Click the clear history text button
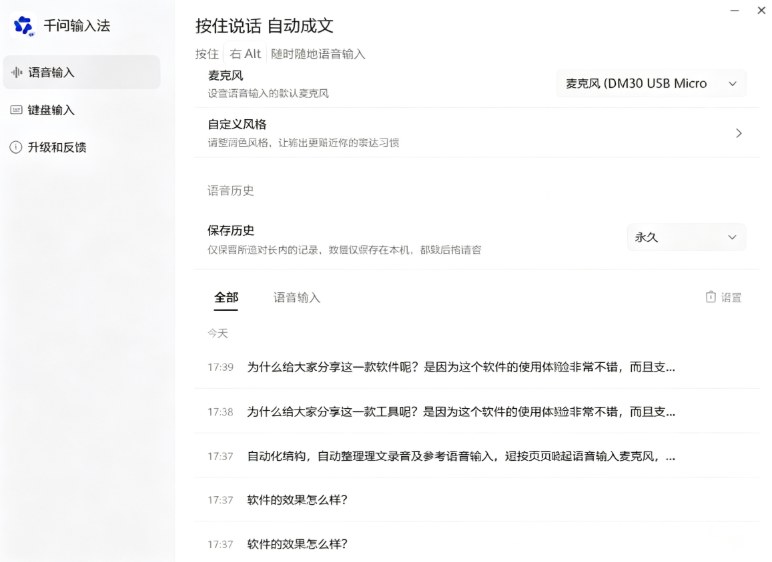The width and height of the screenshot is (772, 562). [x=731, y=298]
